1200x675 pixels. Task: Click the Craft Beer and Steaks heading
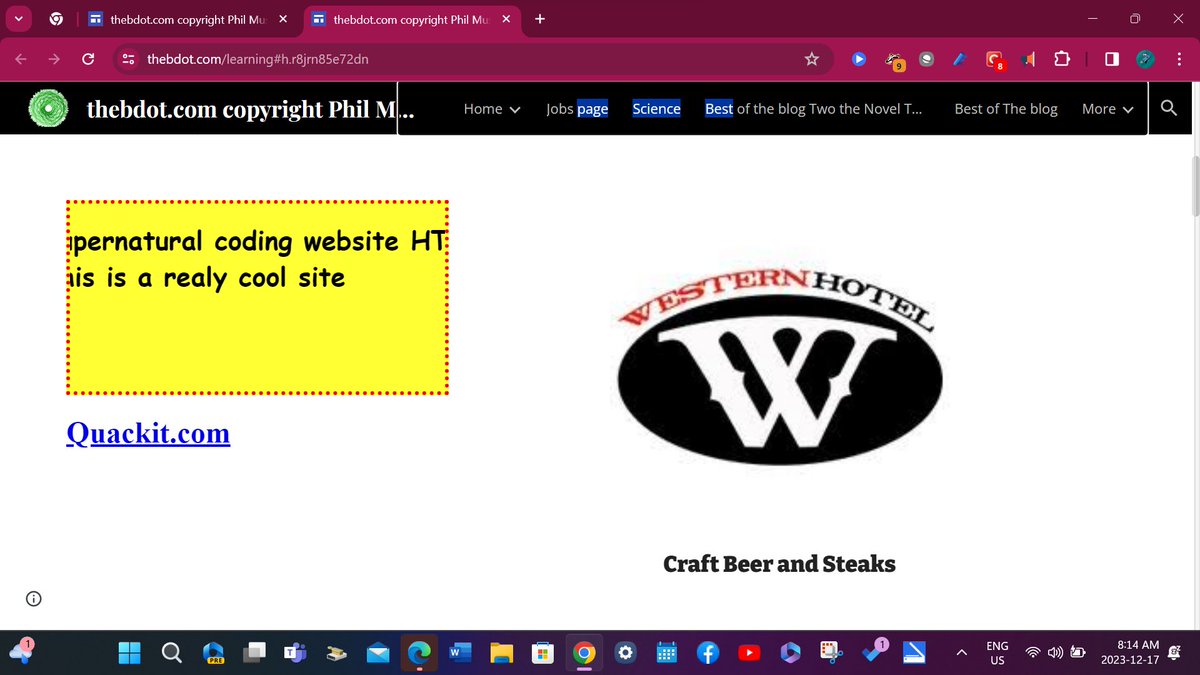[x=779, y=564]
